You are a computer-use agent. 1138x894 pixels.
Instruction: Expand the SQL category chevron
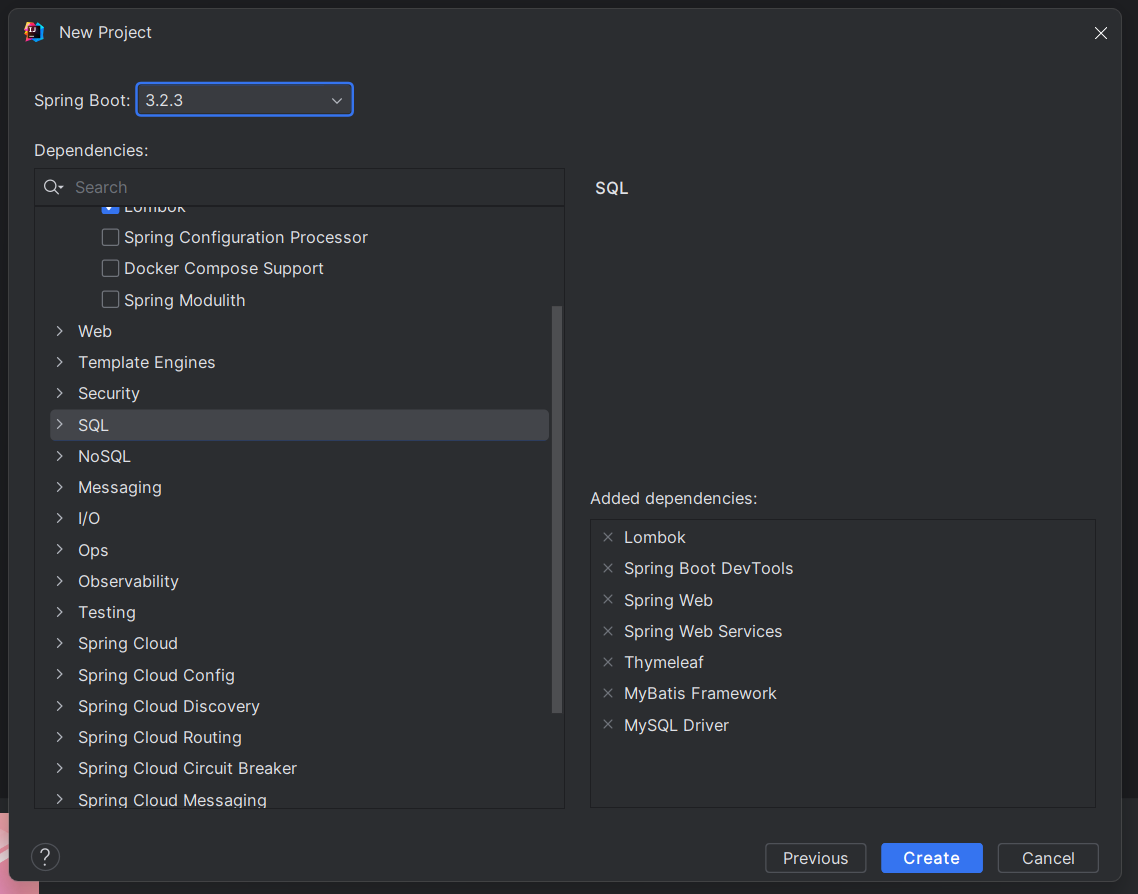(x=60, y=425)
